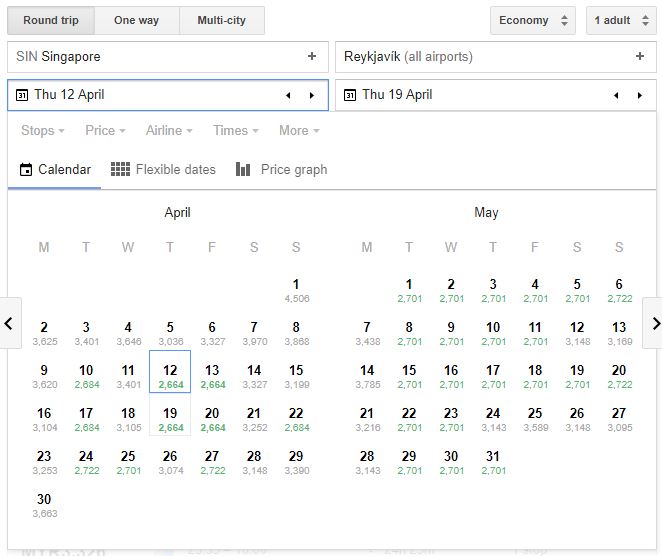Click the Thu 19 April return date field

pos(470,95)
